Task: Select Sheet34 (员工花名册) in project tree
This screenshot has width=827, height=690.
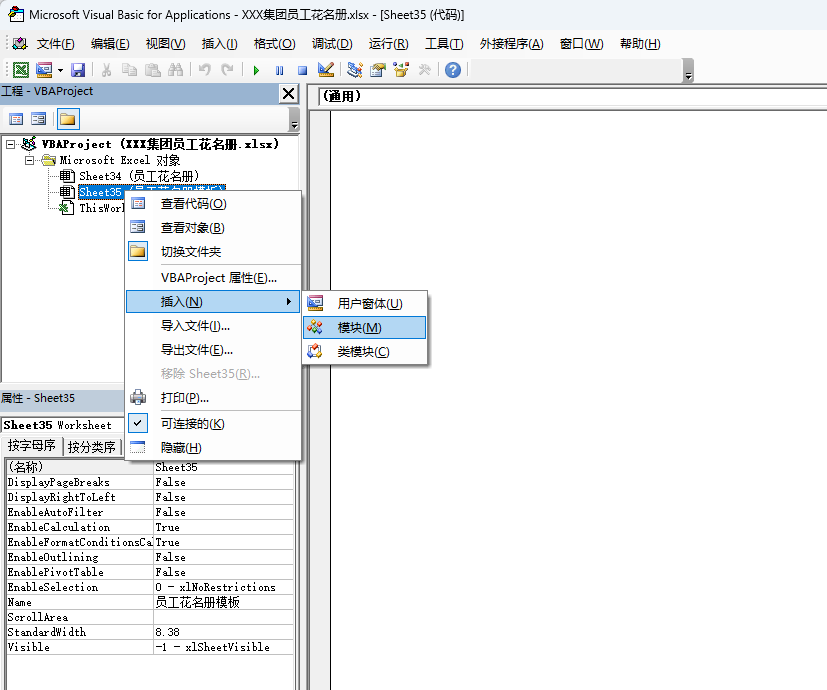Action: [139, 176]
